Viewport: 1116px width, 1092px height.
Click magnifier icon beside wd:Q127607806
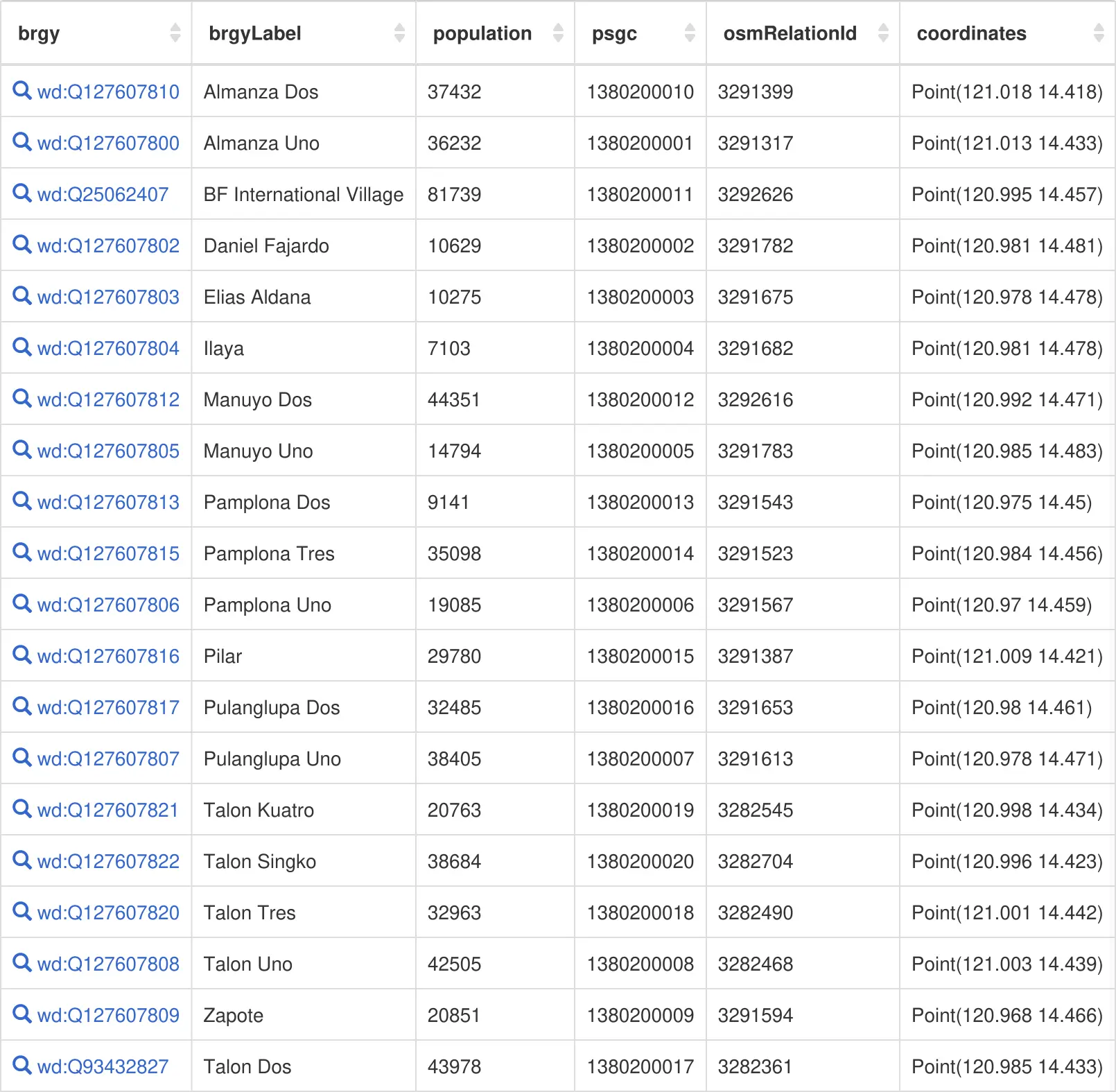(x=22, y=603)
